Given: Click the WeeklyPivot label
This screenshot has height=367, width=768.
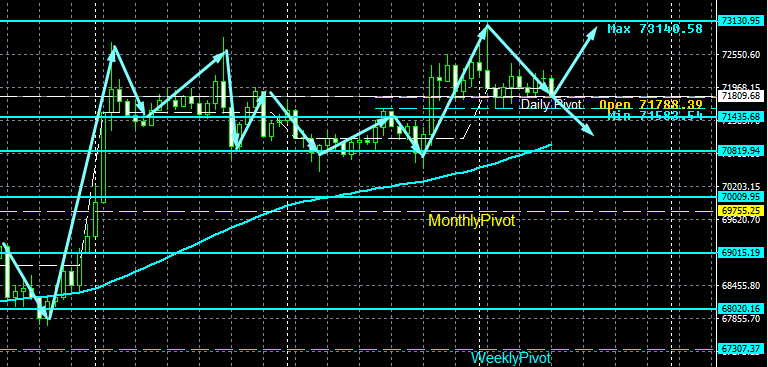Looking at the screenshot, I should (511, 358).
